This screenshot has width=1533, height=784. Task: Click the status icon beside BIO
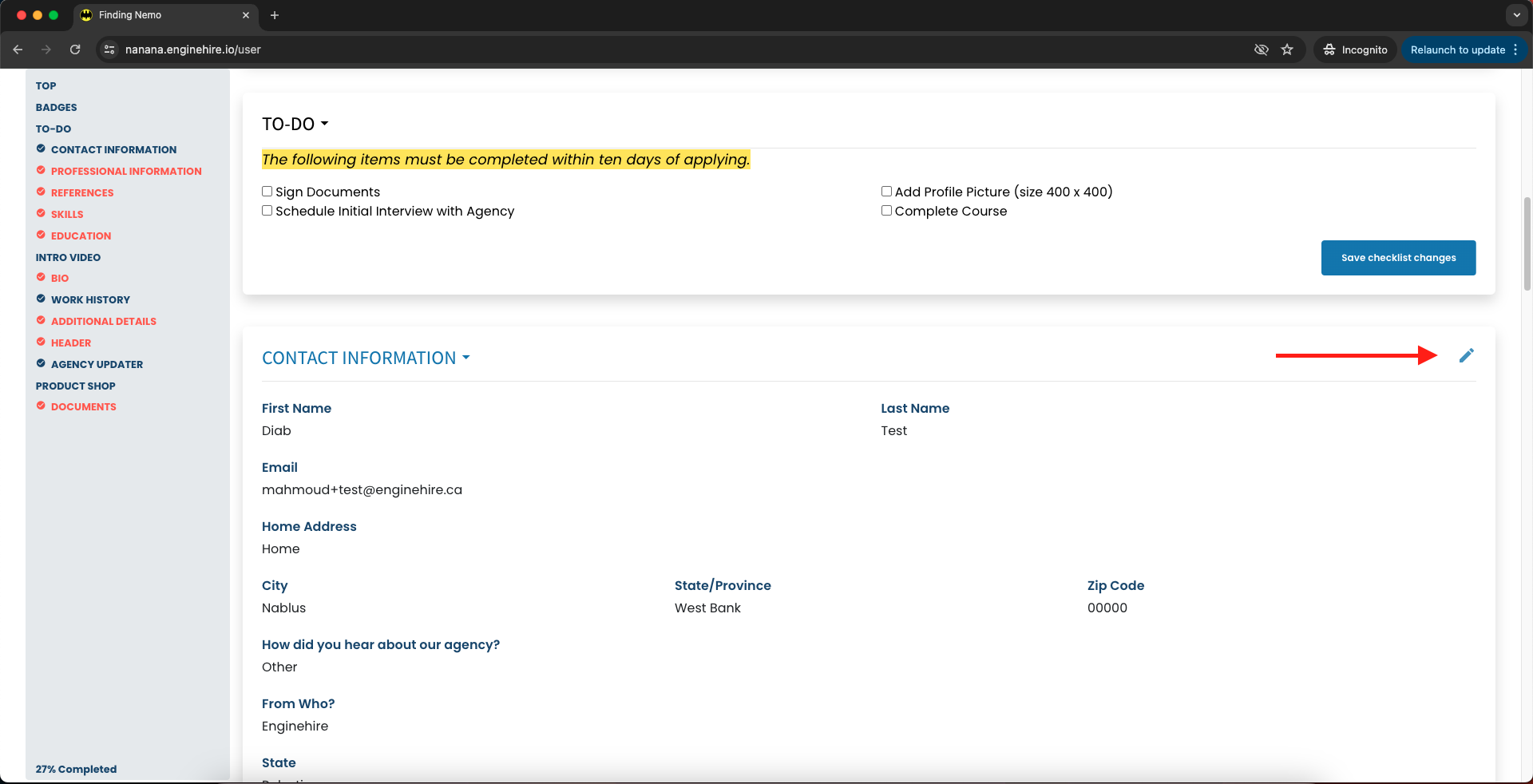tap(41, 277)
